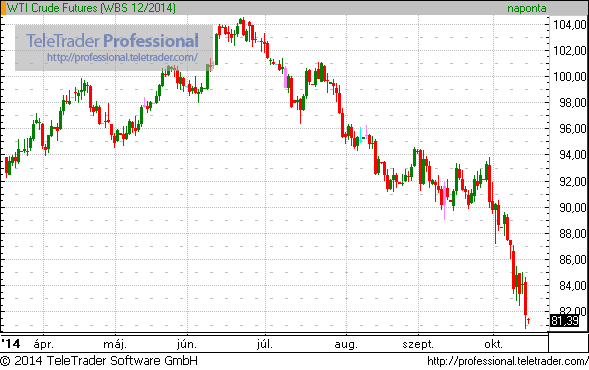Viewport: 589px width, 370px height.
Task: Click the 'jún.' month label
Action: [187, 344]
